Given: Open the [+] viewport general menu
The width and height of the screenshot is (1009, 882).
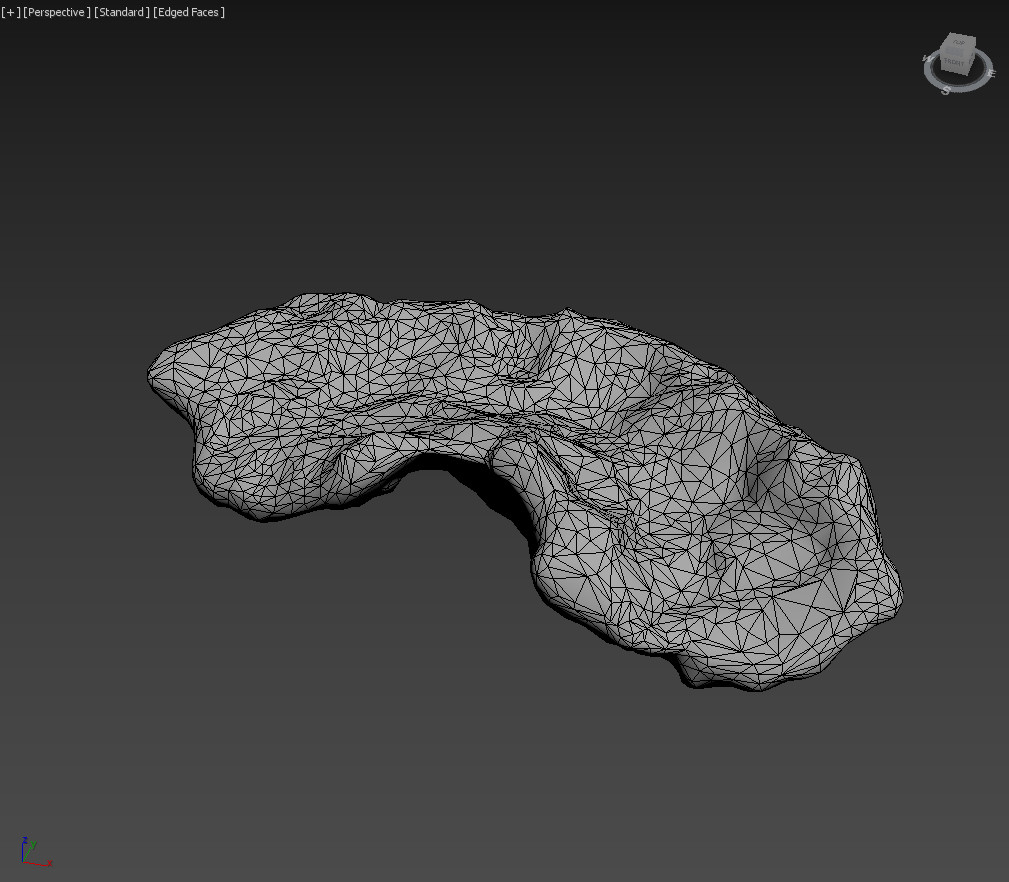Looking at the screenshot, I should (10, 12).
